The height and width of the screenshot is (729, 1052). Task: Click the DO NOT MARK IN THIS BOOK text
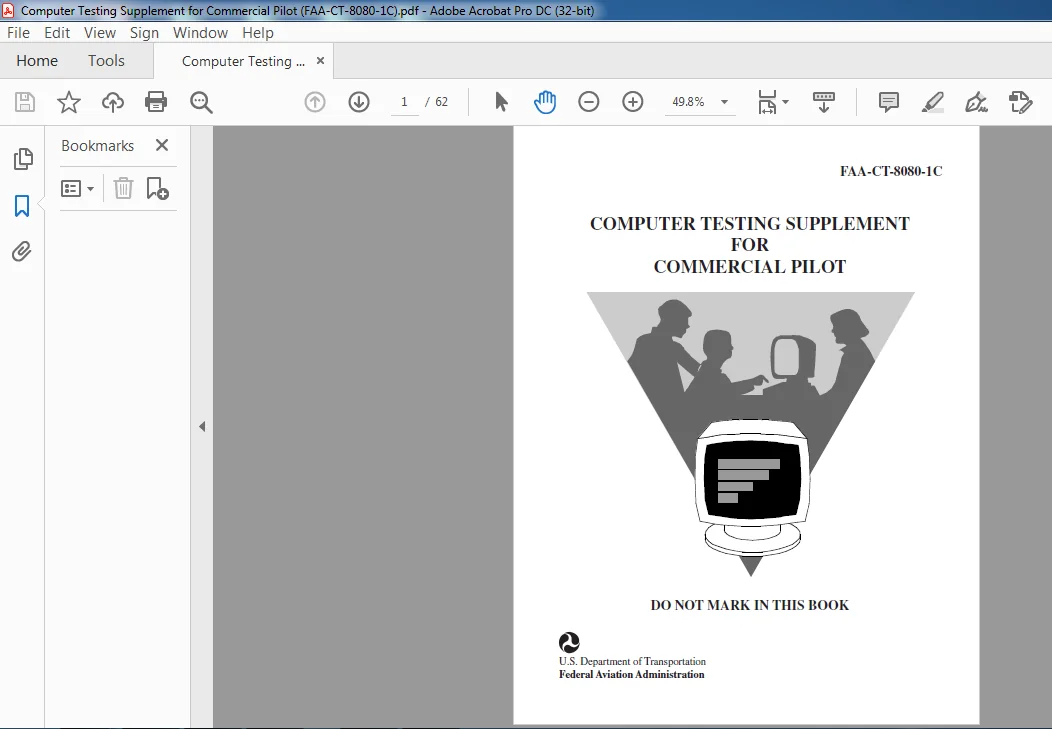pos(749,605)
